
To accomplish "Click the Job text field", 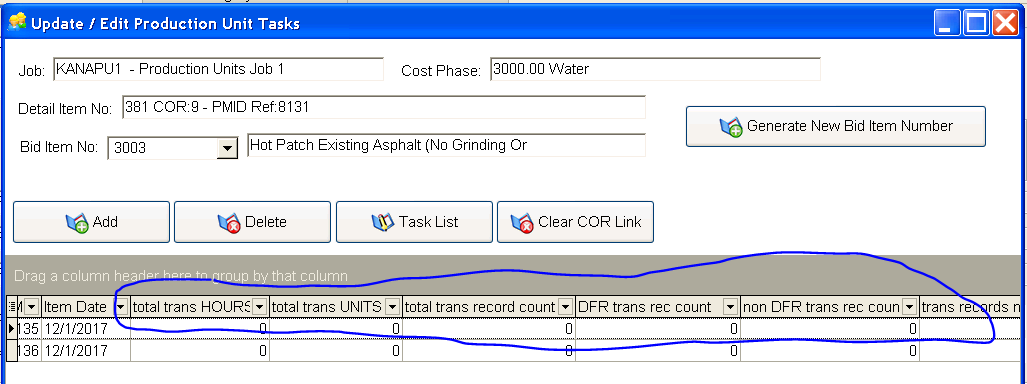I will (x=218, y=69).
